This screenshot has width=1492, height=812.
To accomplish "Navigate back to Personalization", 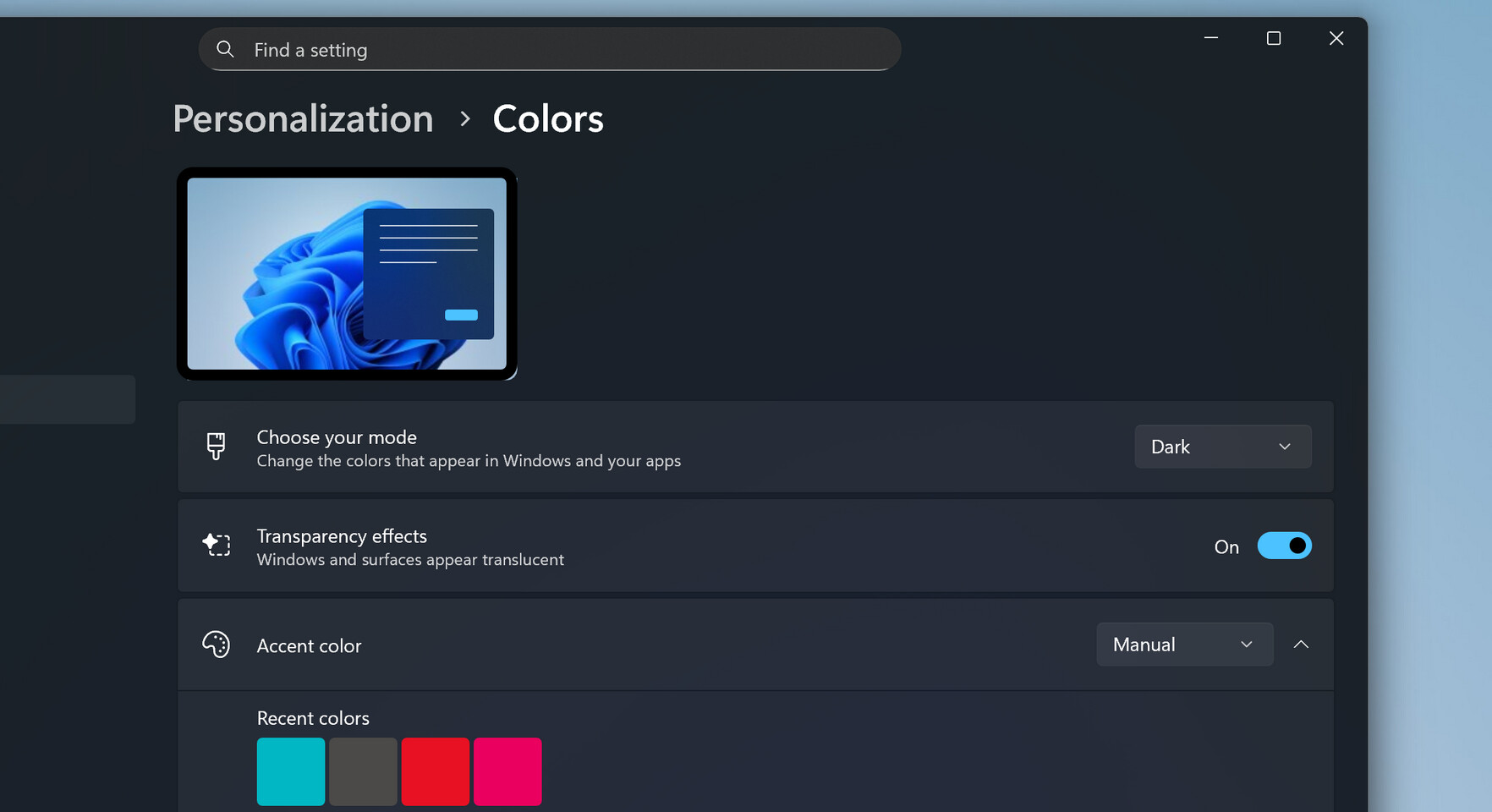I will 302,118.
